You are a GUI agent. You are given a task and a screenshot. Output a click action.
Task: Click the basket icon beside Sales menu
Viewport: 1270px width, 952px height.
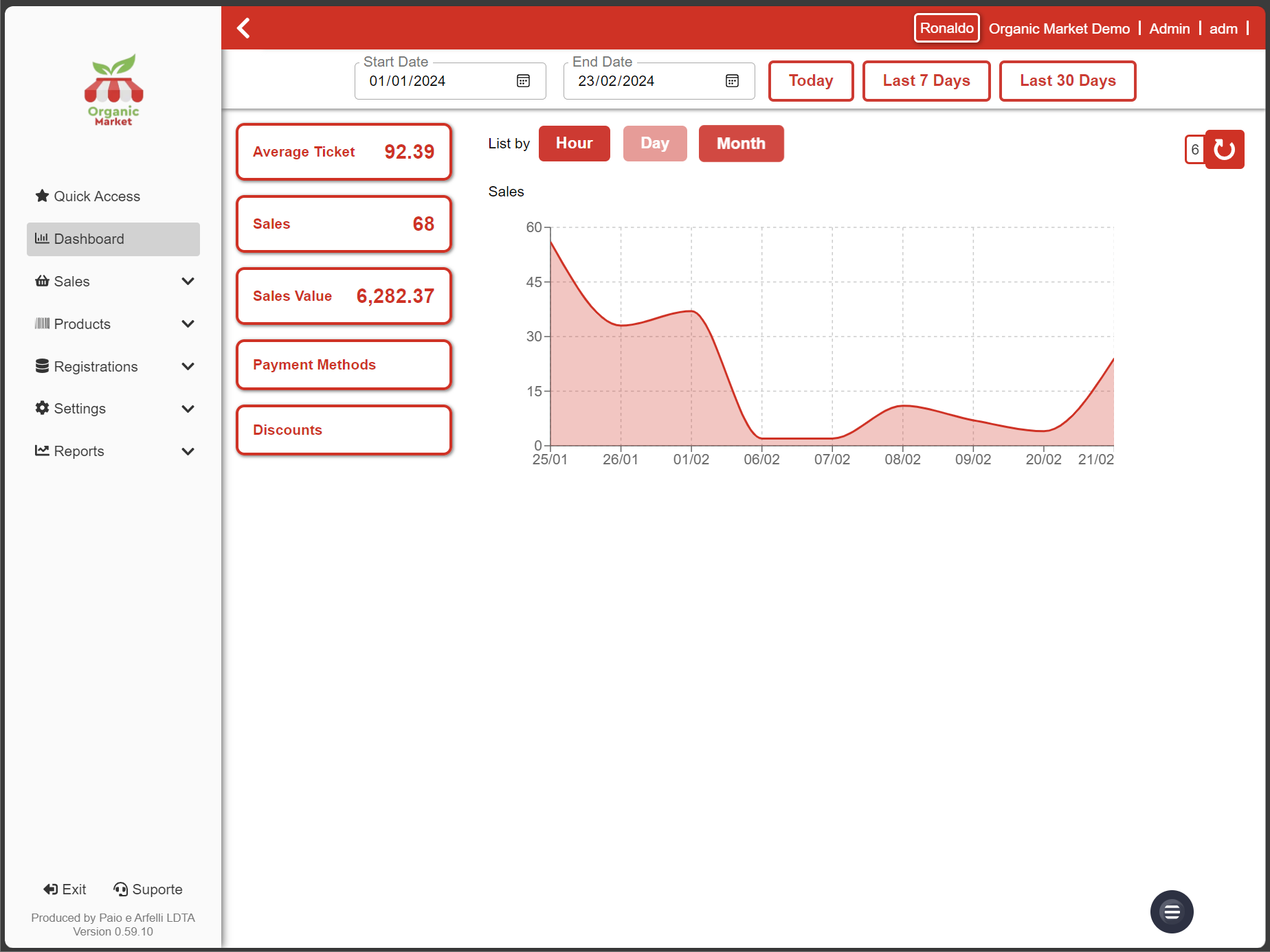[x=42, y=281]
